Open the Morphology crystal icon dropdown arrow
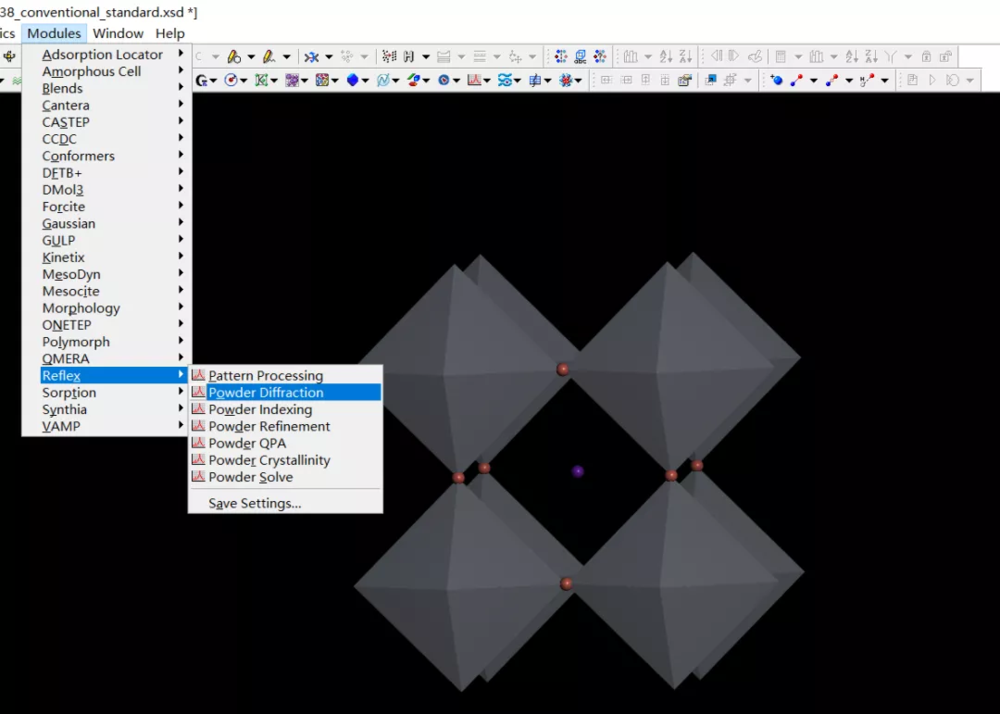The image size is (1000, 714). click(365, 80)
